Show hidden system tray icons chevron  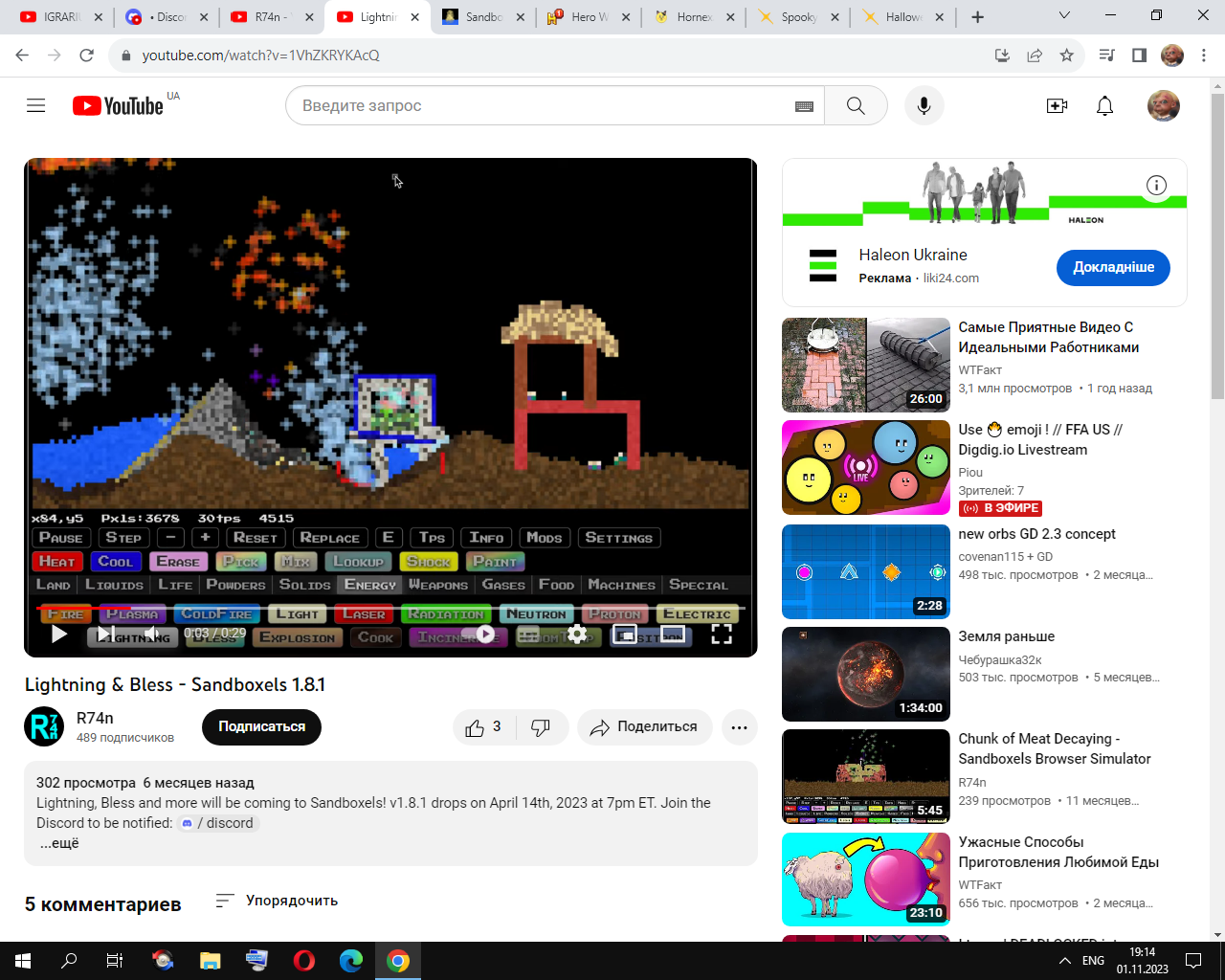tap(1065, 961)
